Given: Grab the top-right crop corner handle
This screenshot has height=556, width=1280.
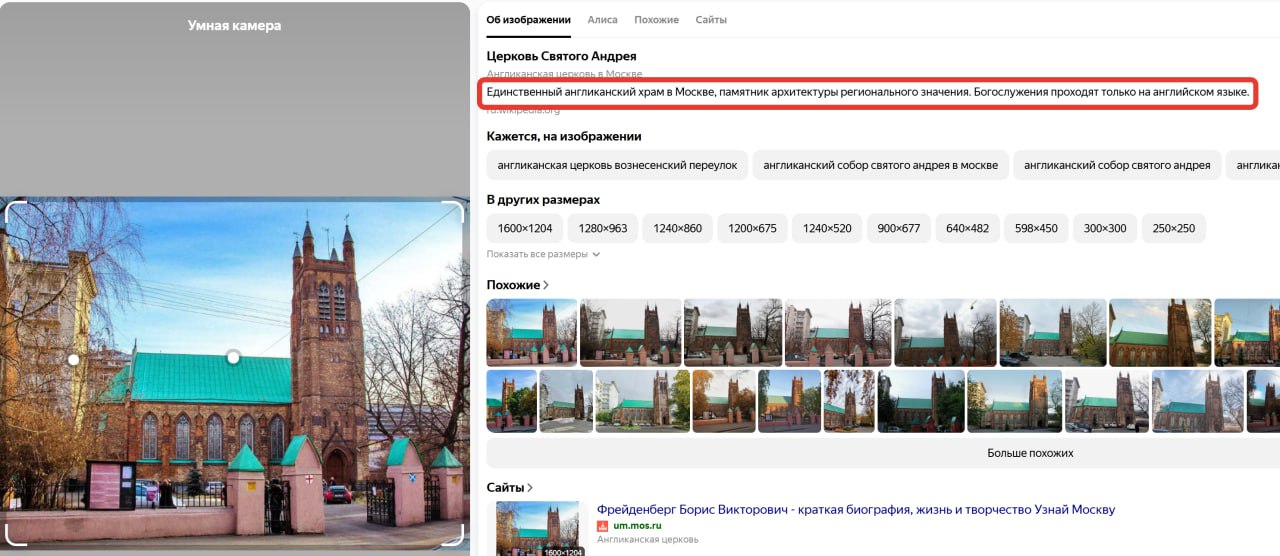Looking at the screenshot, I should (x=455, y=210).
